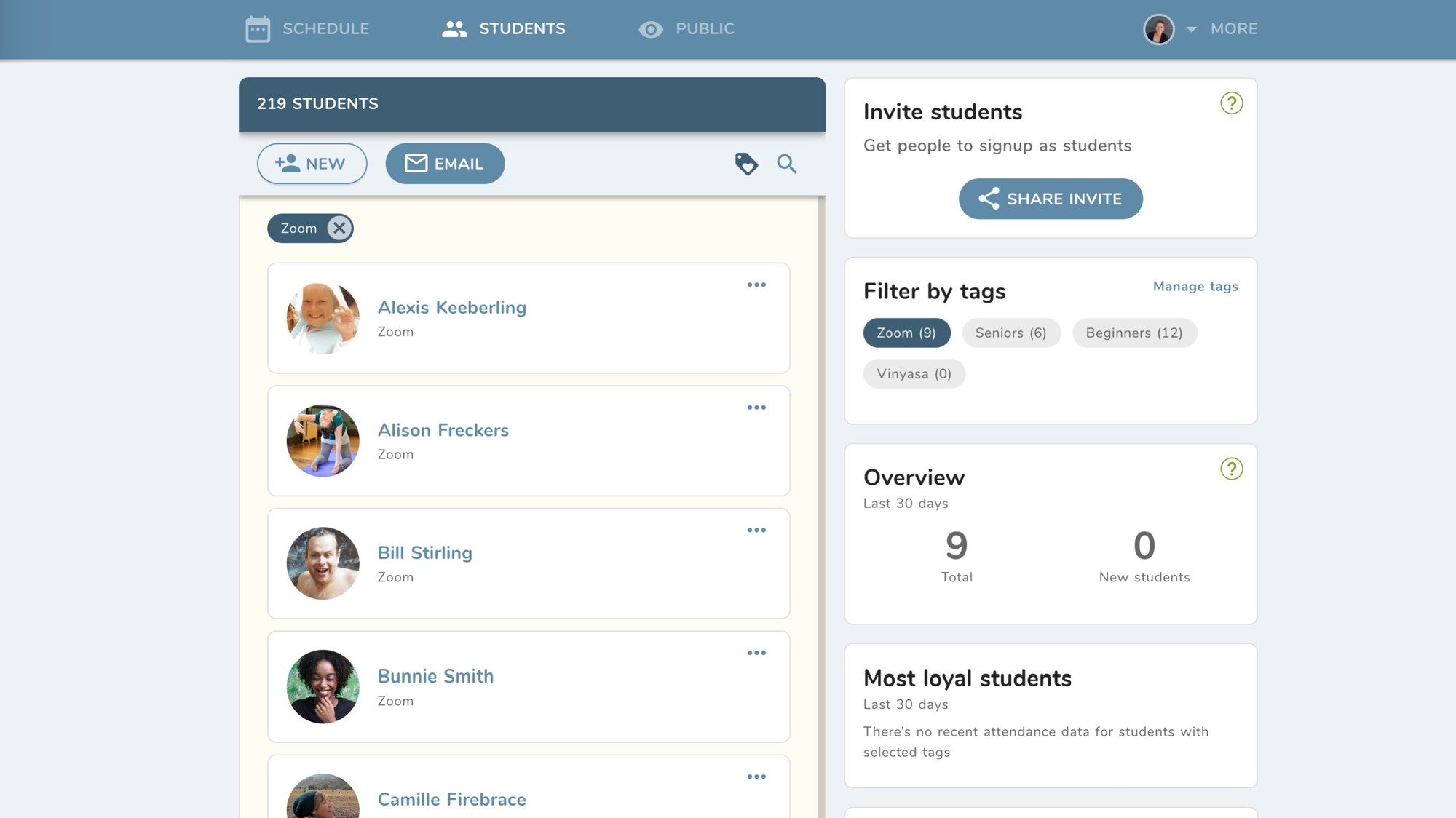Viewport: 1456px width, 818px height.
Task: Click the 219 STUDENTS header text
Action: coord(317,104)
